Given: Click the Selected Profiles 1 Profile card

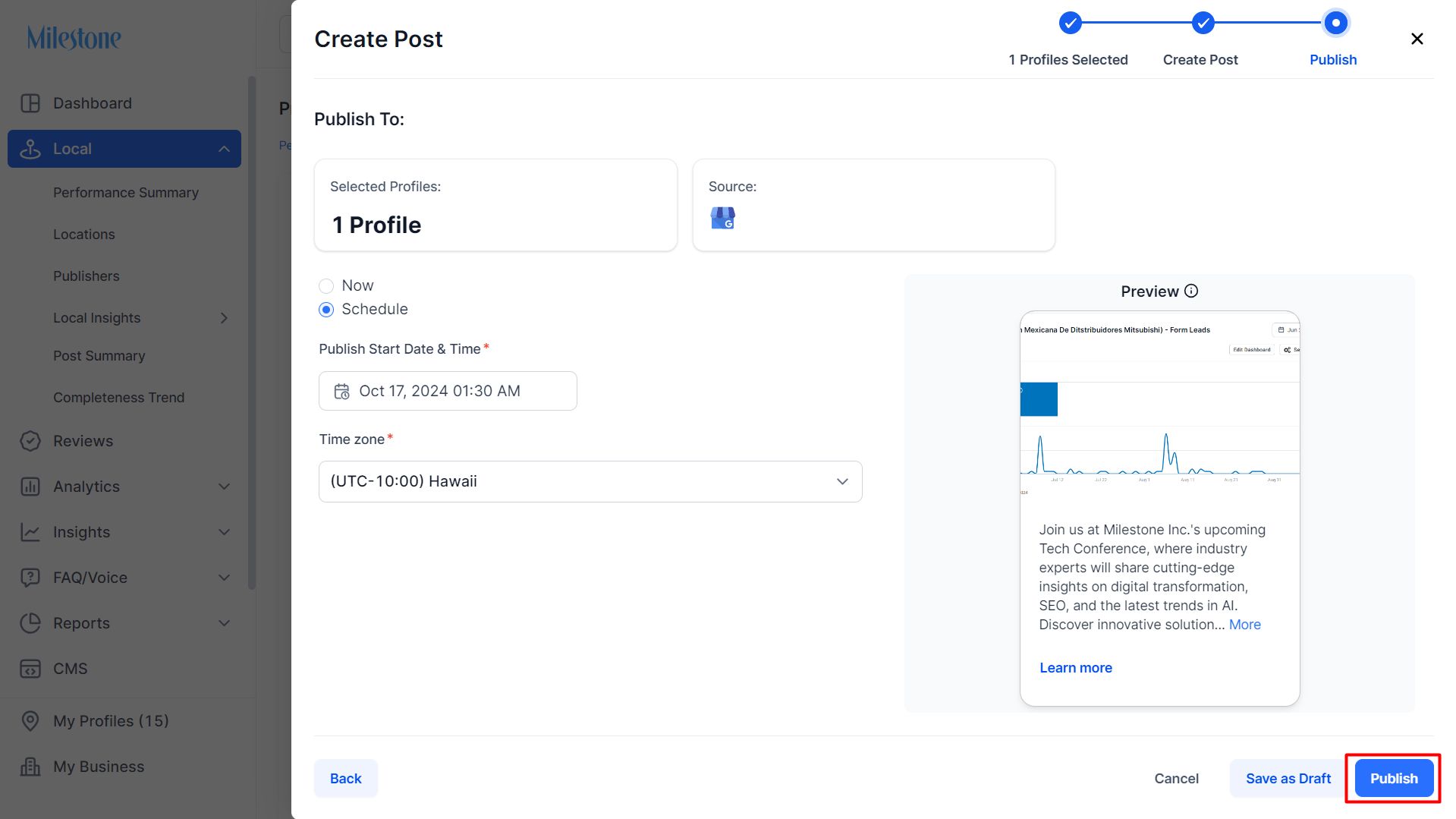Looking at the screenshot, I should (495, 205).
